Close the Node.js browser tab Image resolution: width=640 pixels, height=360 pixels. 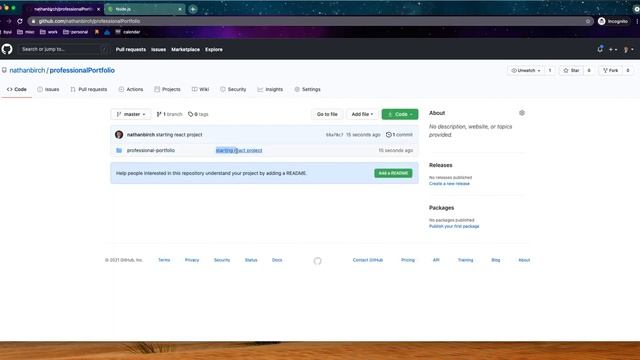(180, 9)
